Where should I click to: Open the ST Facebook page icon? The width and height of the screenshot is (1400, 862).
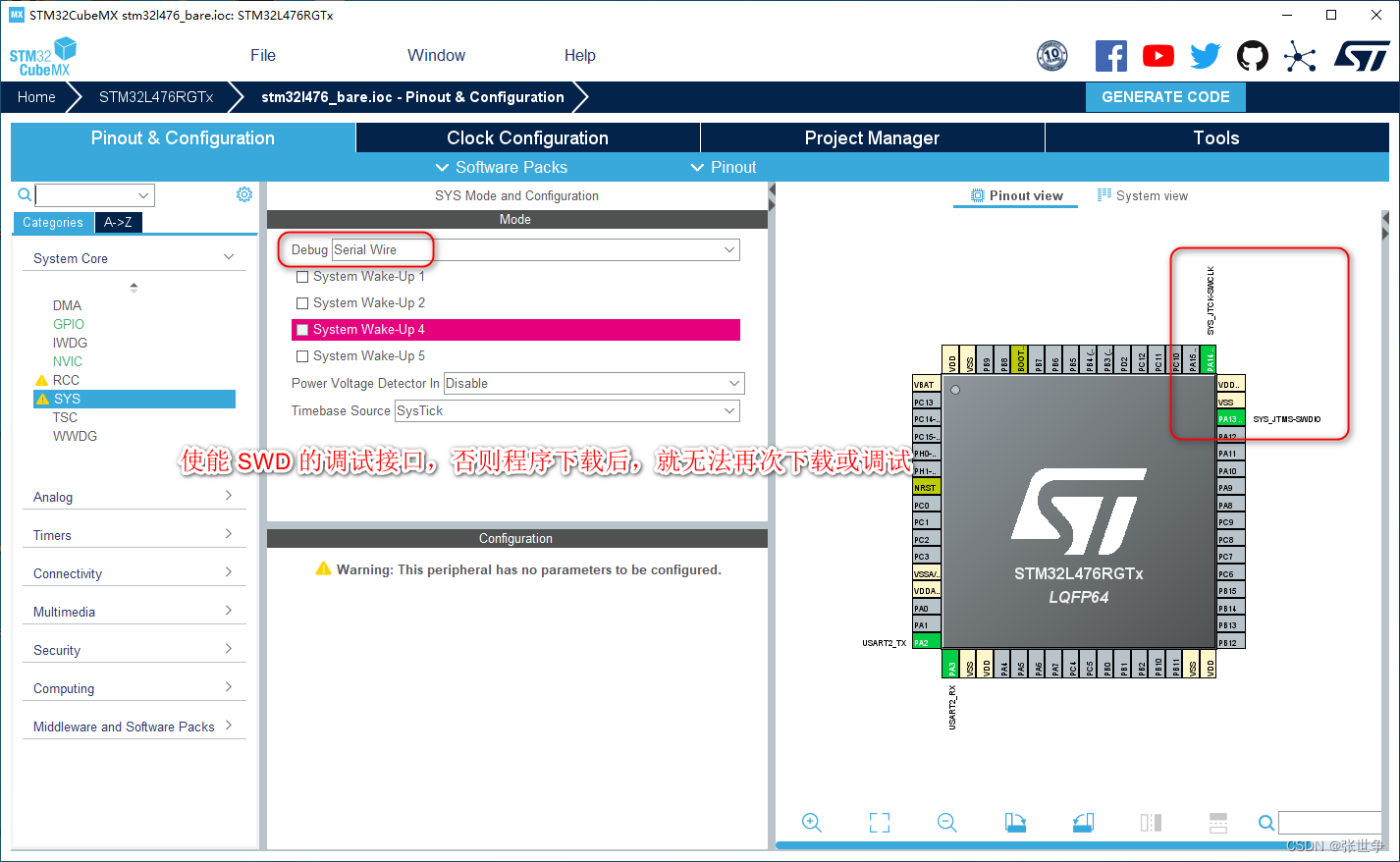(1111, 56)
